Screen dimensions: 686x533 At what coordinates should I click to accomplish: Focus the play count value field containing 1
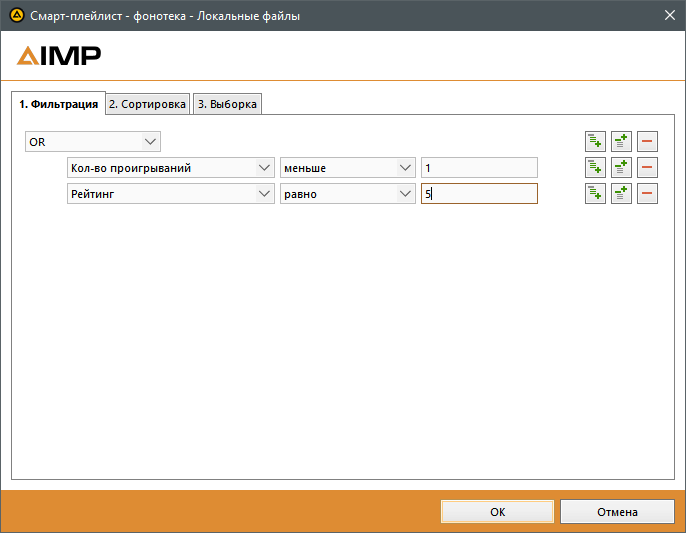(479, 168)
